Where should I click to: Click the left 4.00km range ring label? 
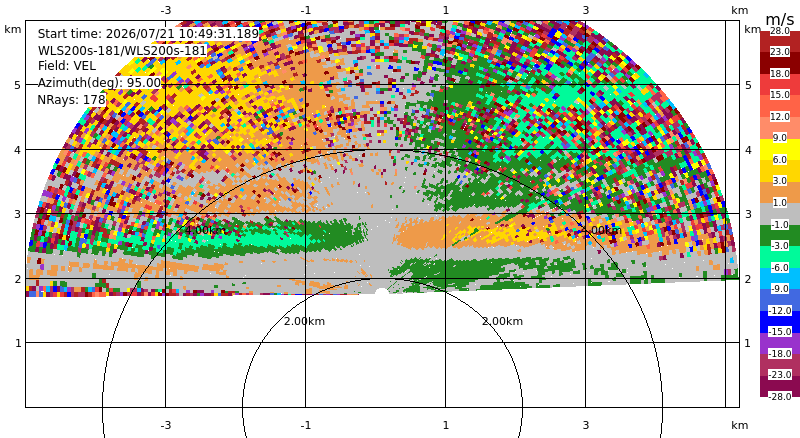[x=205, y=230]
